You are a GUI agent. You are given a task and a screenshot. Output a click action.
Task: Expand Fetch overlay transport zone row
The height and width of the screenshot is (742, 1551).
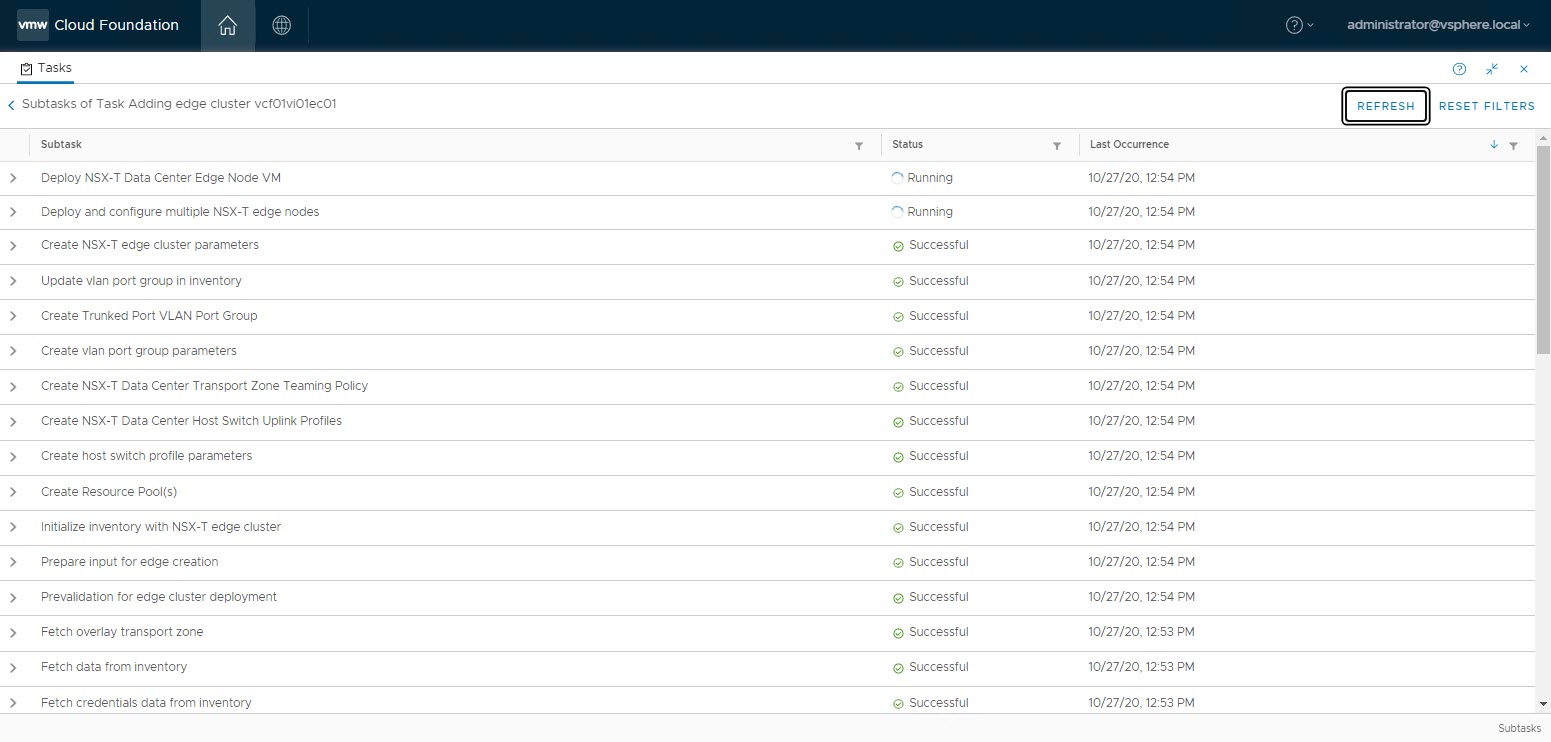[13, 632]
